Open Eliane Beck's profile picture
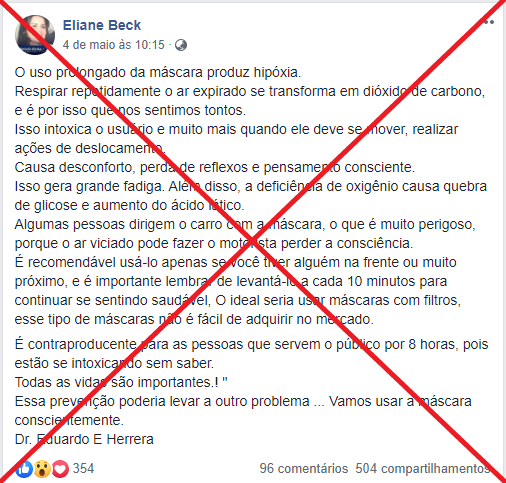This screenshot has width=506, height=483. point(35,35)
